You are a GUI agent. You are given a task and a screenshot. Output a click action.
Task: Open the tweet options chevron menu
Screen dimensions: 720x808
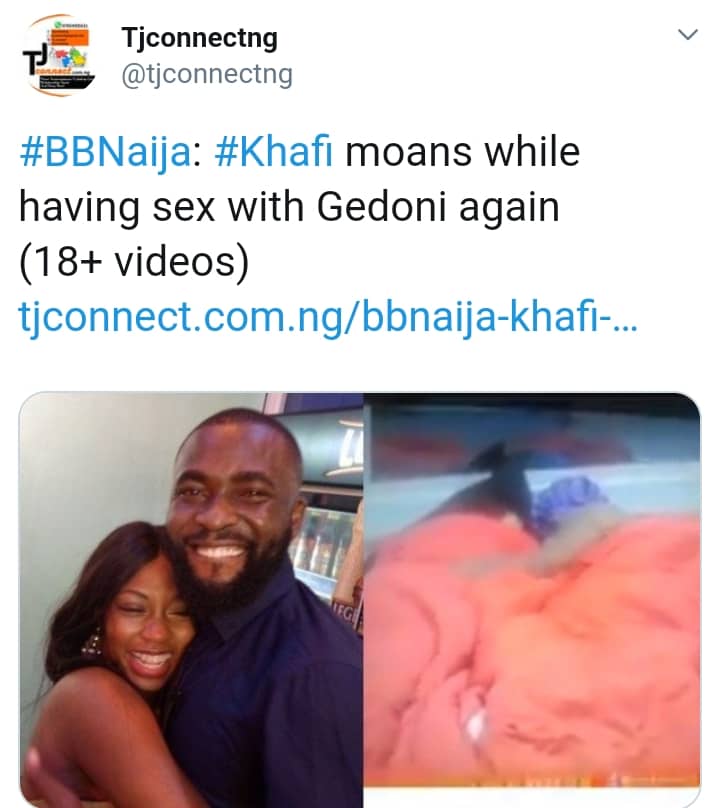point(688,36)
